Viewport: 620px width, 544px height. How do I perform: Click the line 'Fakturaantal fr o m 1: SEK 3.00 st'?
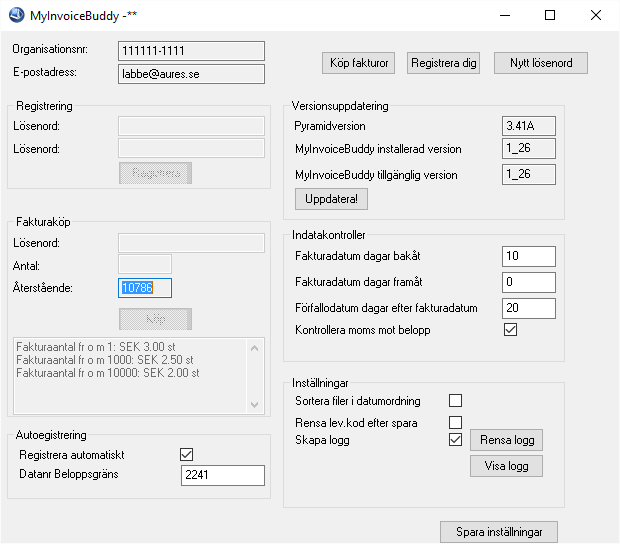pos(96,347)
